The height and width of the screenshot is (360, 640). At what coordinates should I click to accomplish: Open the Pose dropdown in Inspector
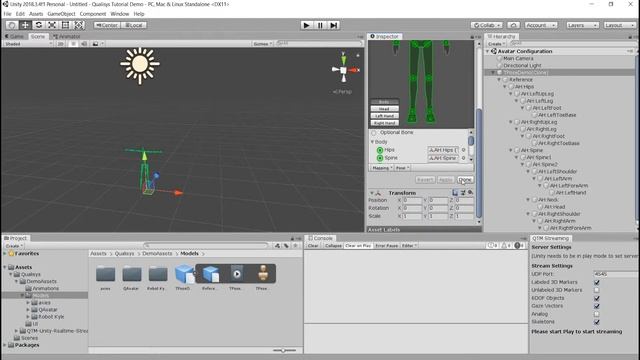click(402, 168)
